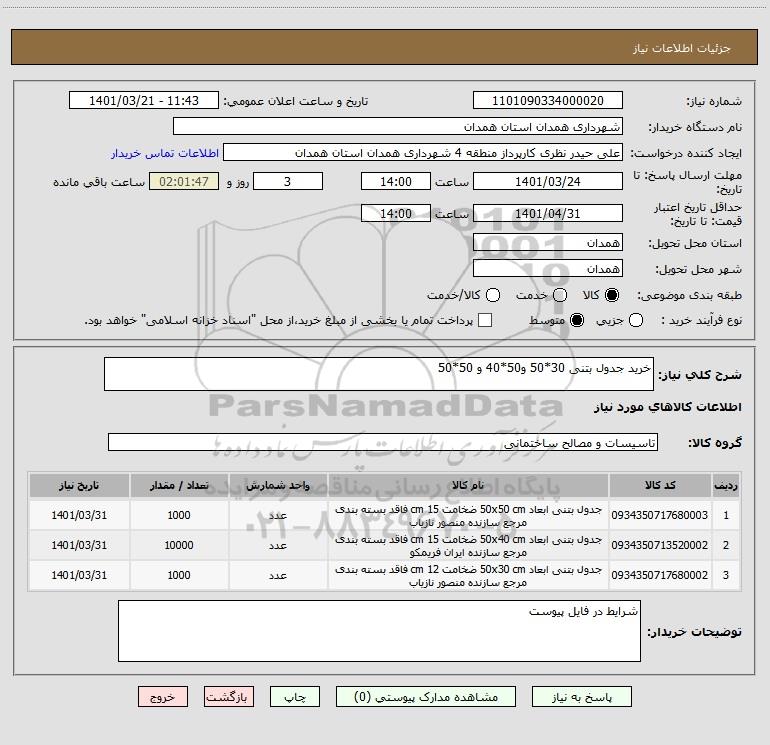Click the واحد شمارش column header
Image resolution: width=770 pixels, height=745 pixels.
click(x=278, y=485)
